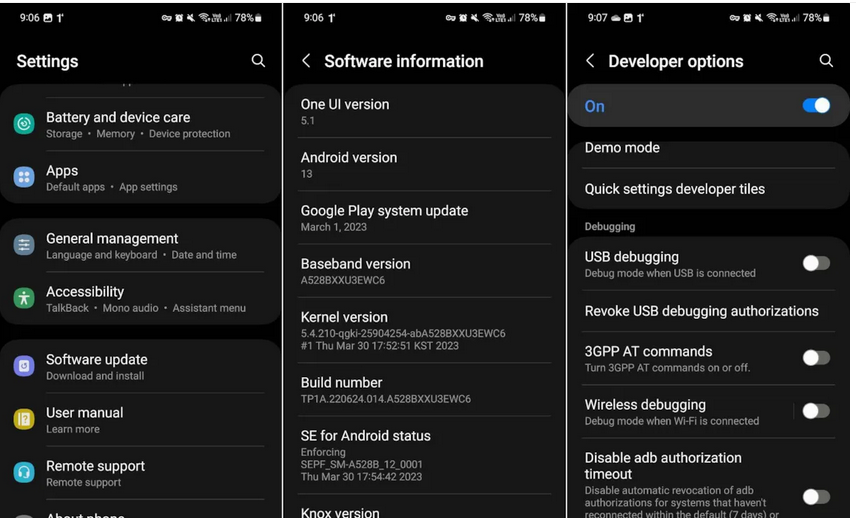The width and height of the screenshot is (856, 518).
Task: Tap 78% battery text in Software information status bar
Action: [528, 18]
